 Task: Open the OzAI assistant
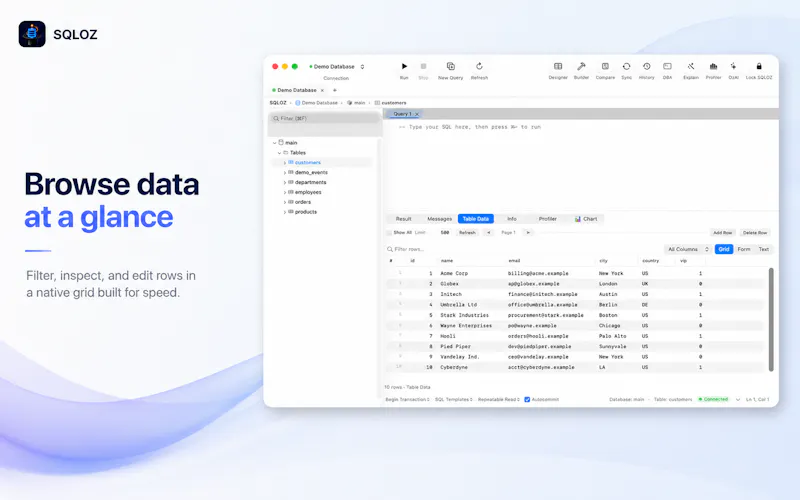733,66
